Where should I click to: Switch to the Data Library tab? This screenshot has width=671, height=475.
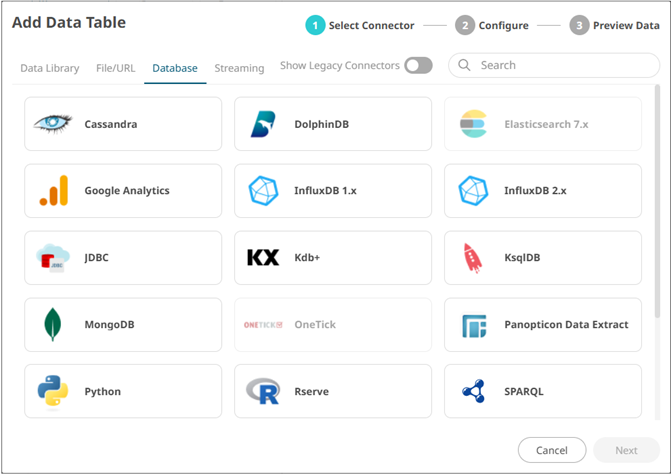click(x=50, y=68)
